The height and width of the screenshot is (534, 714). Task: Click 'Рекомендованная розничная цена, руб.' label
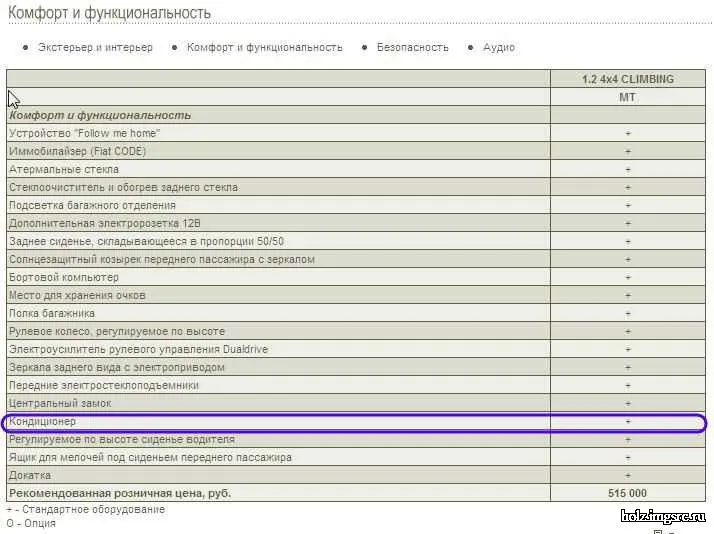[x=120, y=493]
